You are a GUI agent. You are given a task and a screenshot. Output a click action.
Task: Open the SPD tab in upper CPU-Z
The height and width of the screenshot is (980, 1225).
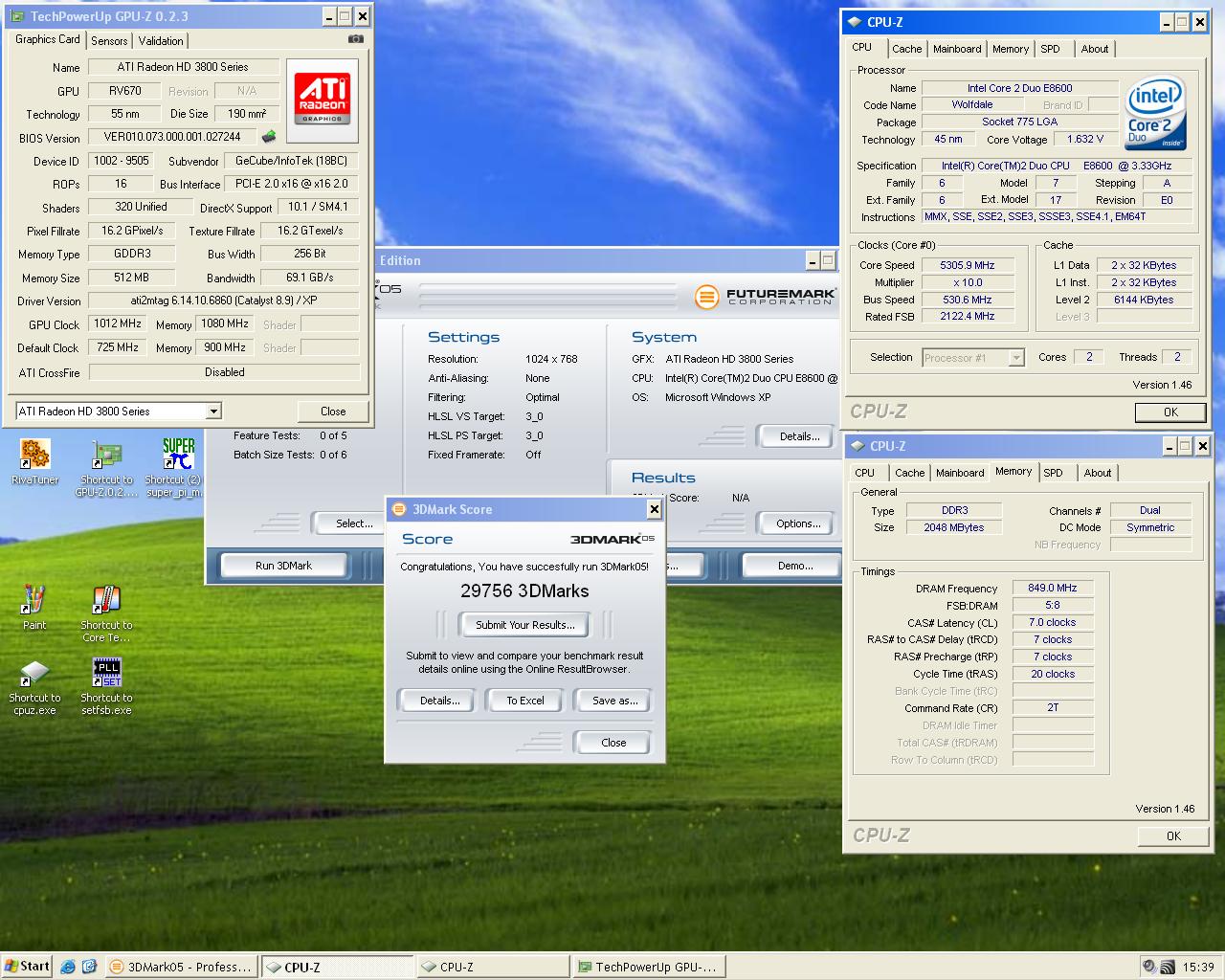(1051, 49)
